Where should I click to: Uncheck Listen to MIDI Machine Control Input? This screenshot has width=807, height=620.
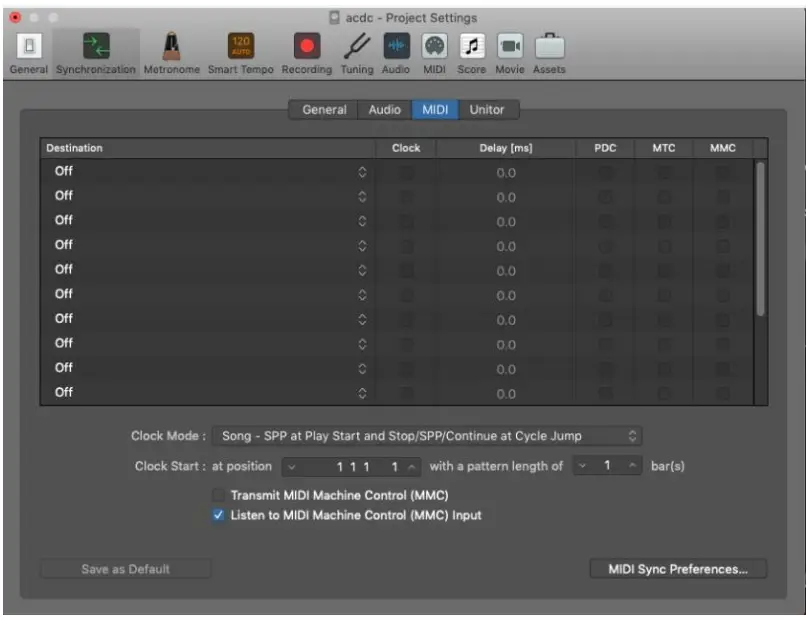(x=218, y=516)
